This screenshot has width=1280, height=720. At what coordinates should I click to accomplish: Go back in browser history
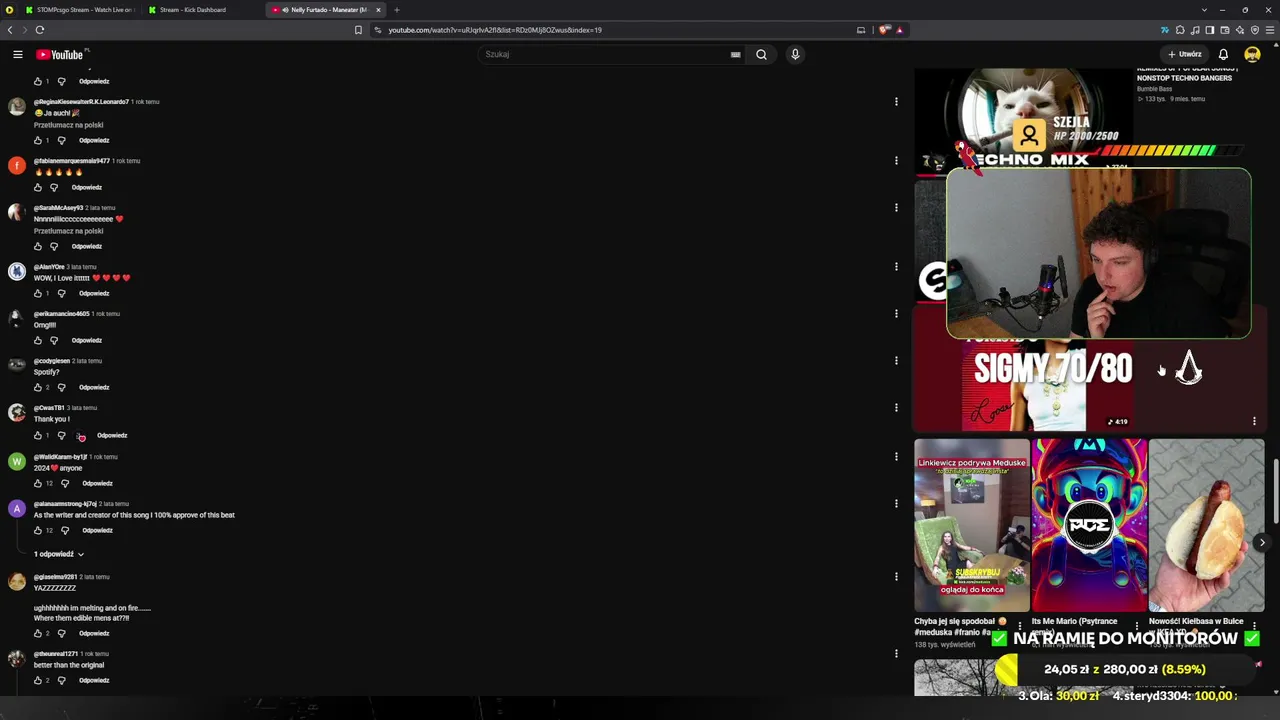point(10,30)
